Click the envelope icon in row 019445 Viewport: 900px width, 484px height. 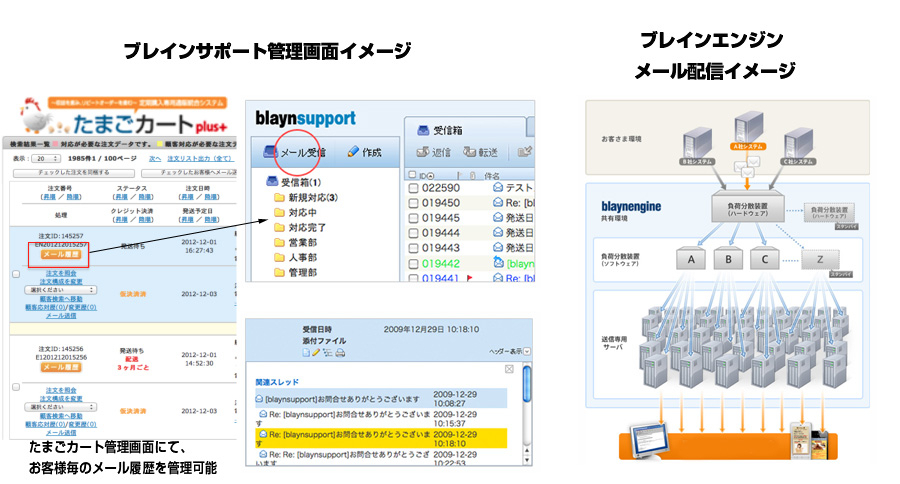498,218
